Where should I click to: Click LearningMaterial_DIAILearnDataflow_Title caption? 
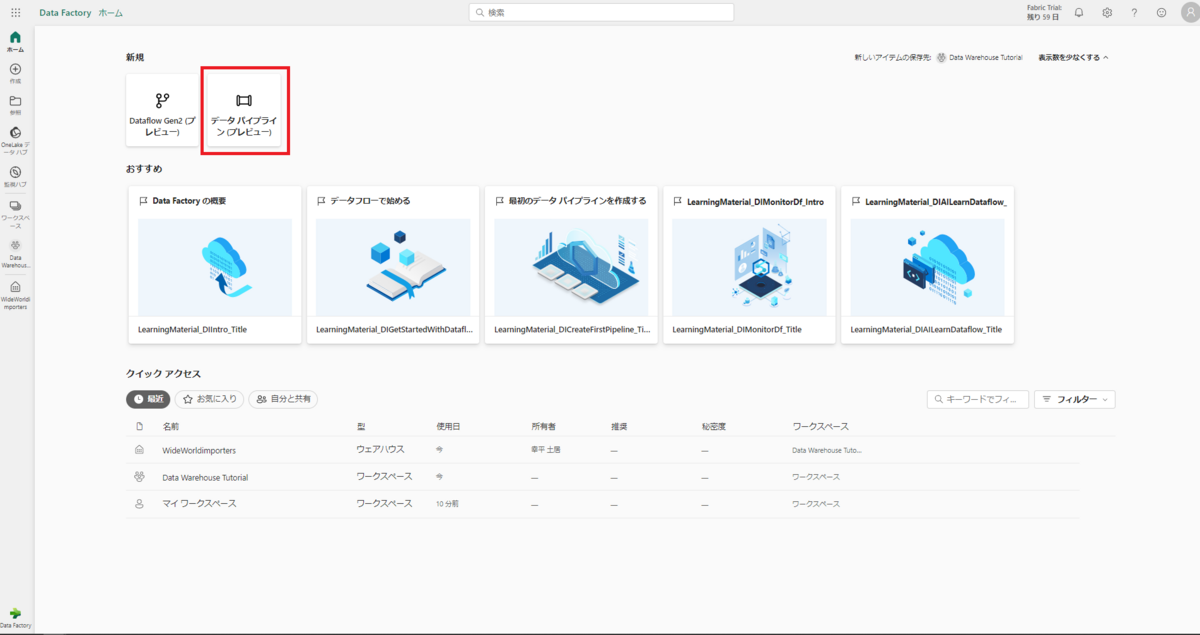click(926, 329)
